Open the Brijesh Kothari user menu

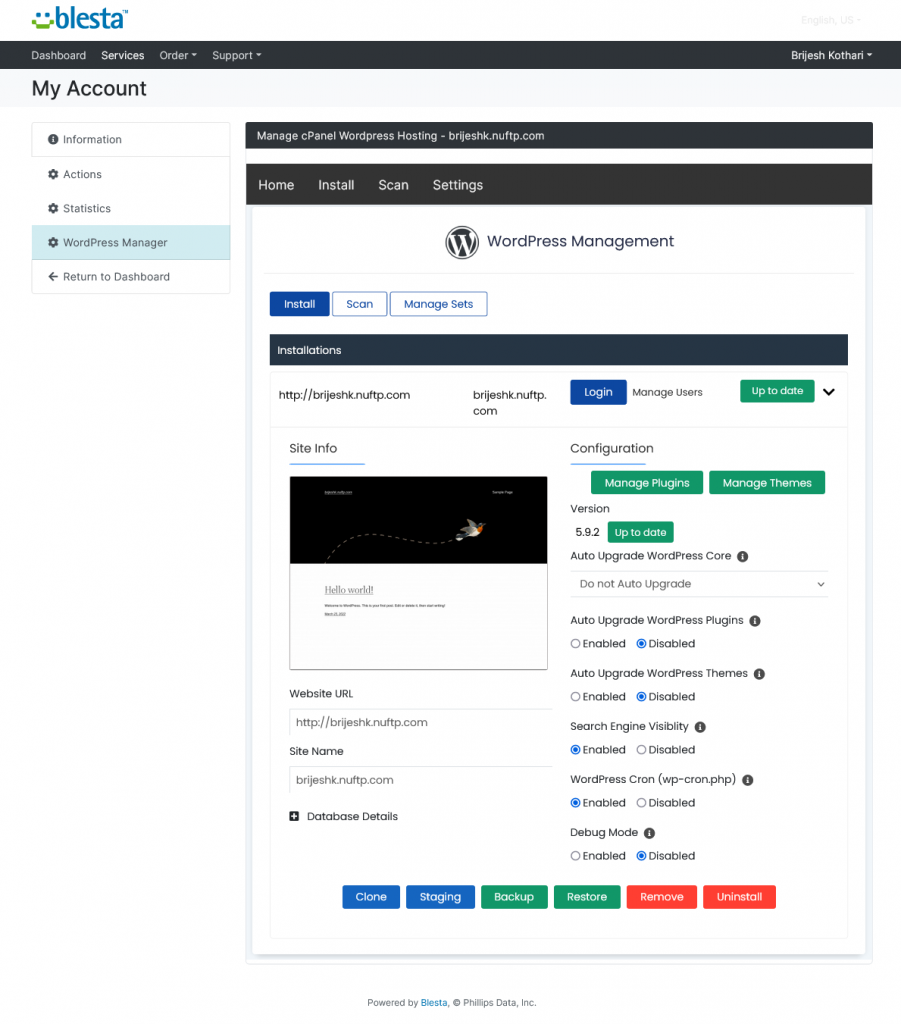point(831,56)
